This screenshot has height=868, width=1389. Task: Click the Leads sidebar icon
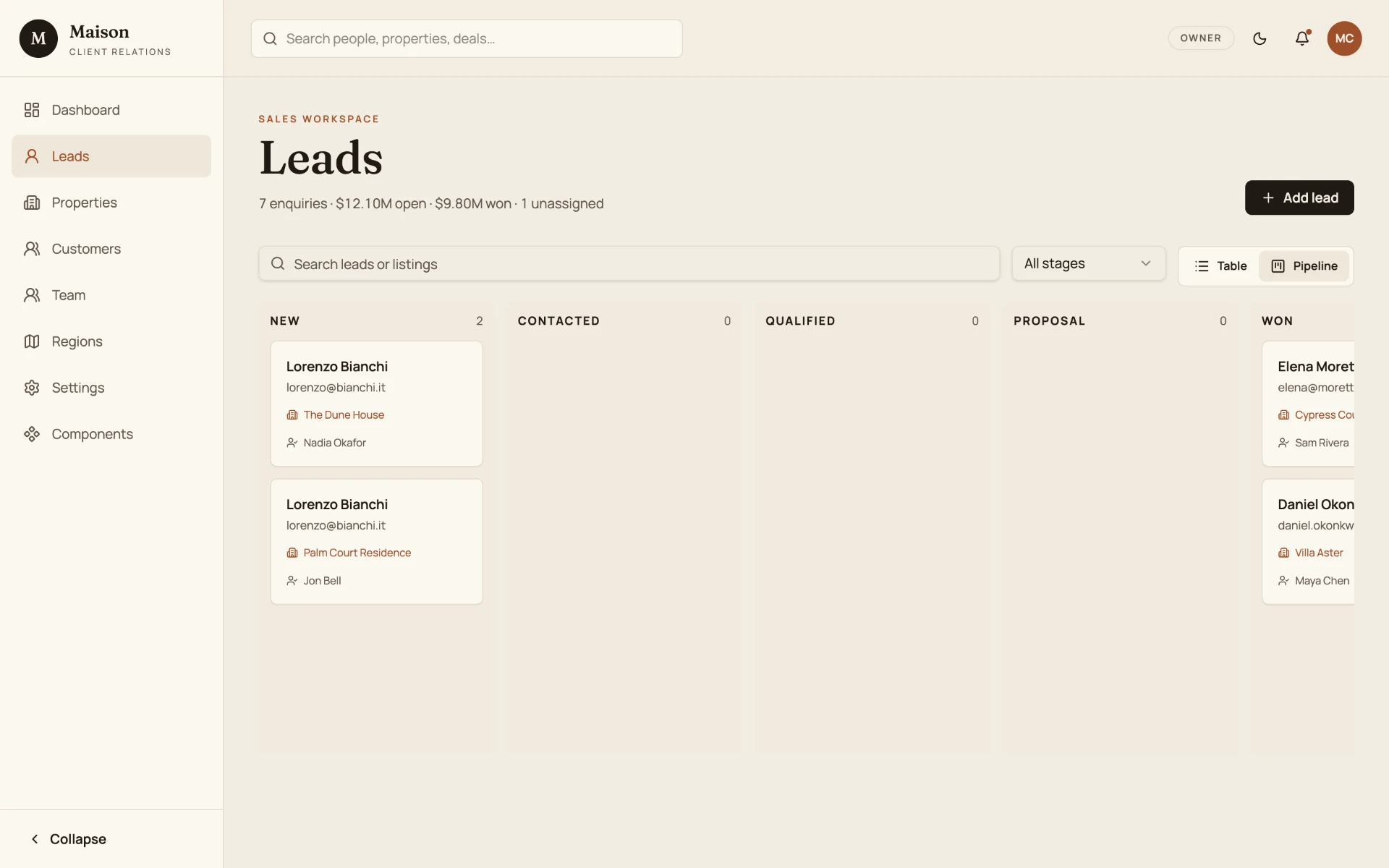32,156
